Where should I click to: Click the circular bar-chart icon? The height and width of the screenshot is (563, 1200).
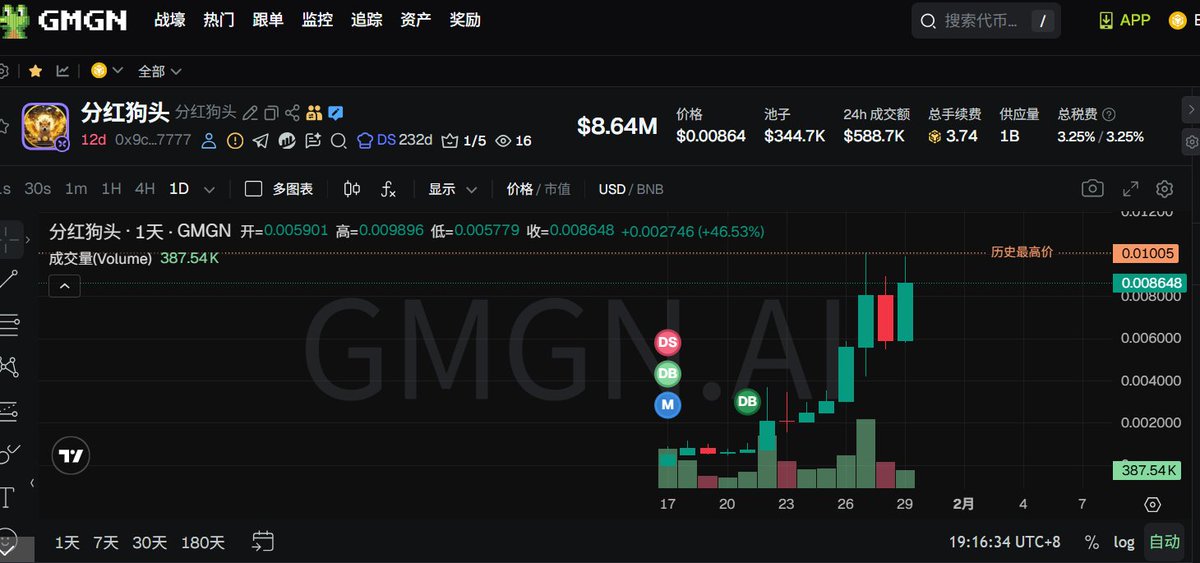pos(287,141)
